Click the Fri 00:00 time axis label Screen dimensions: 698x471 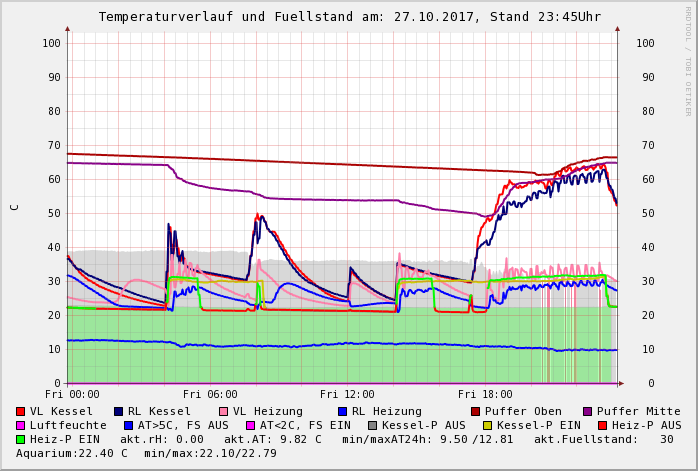[x=72, y=395]
